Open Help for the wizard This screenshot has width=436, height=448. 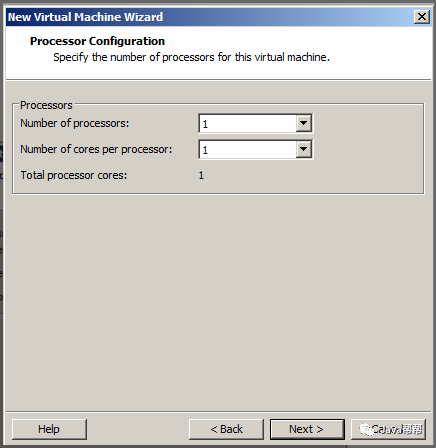coord(49,429)
